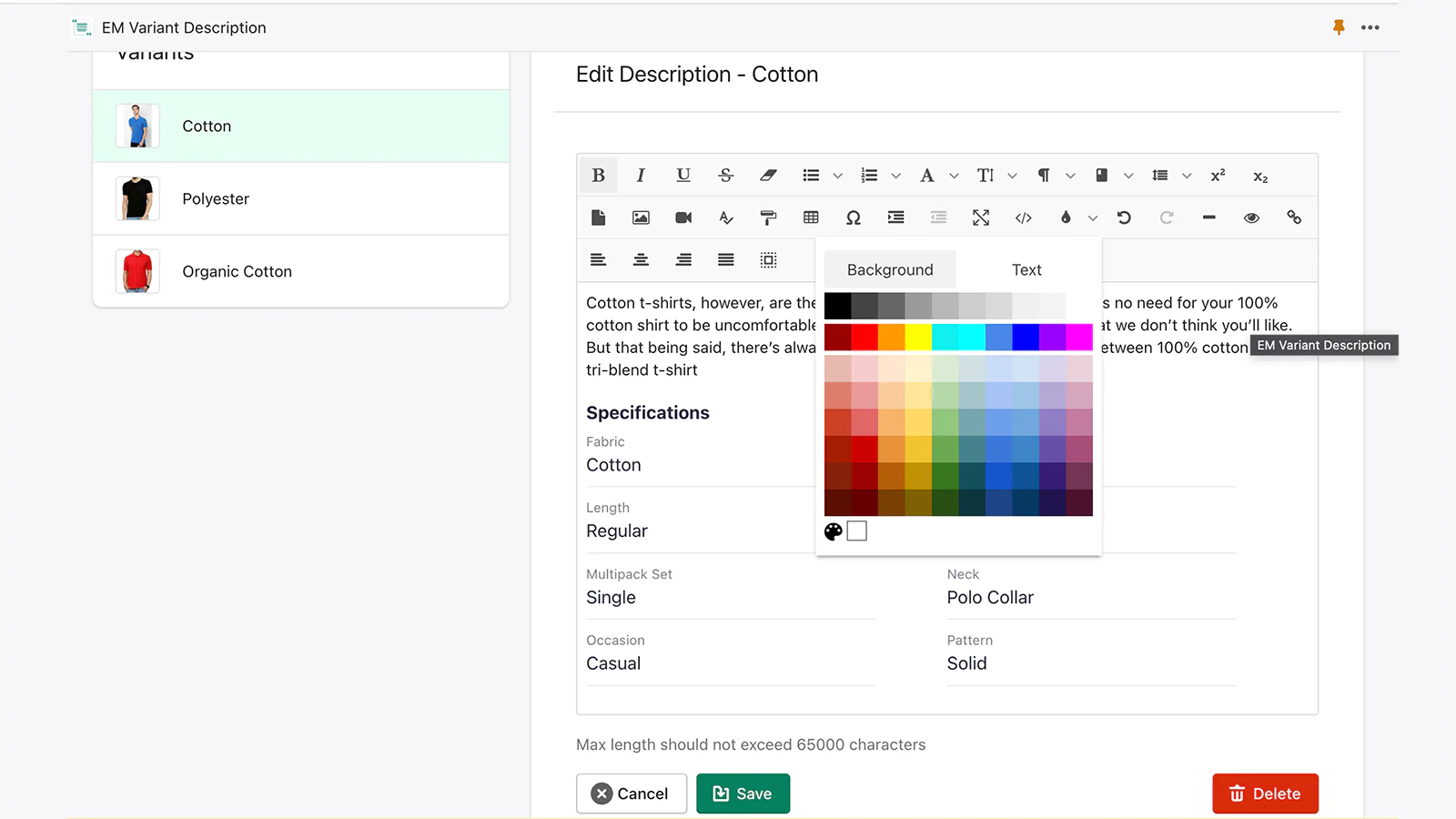Switch editor to source code view
The image size is (1456, 819).
pyautogui.click(x=1023, y=217)
